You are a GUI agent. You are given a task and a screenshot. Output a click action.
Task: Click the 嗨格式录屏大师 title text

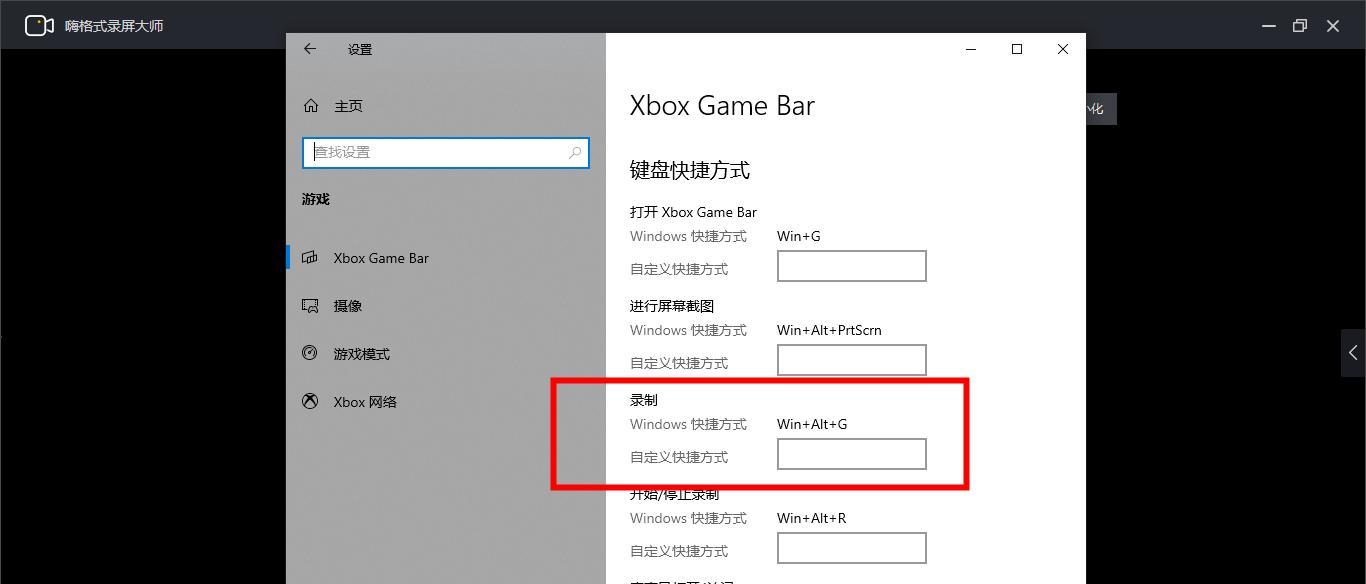(x=114, y=26)
